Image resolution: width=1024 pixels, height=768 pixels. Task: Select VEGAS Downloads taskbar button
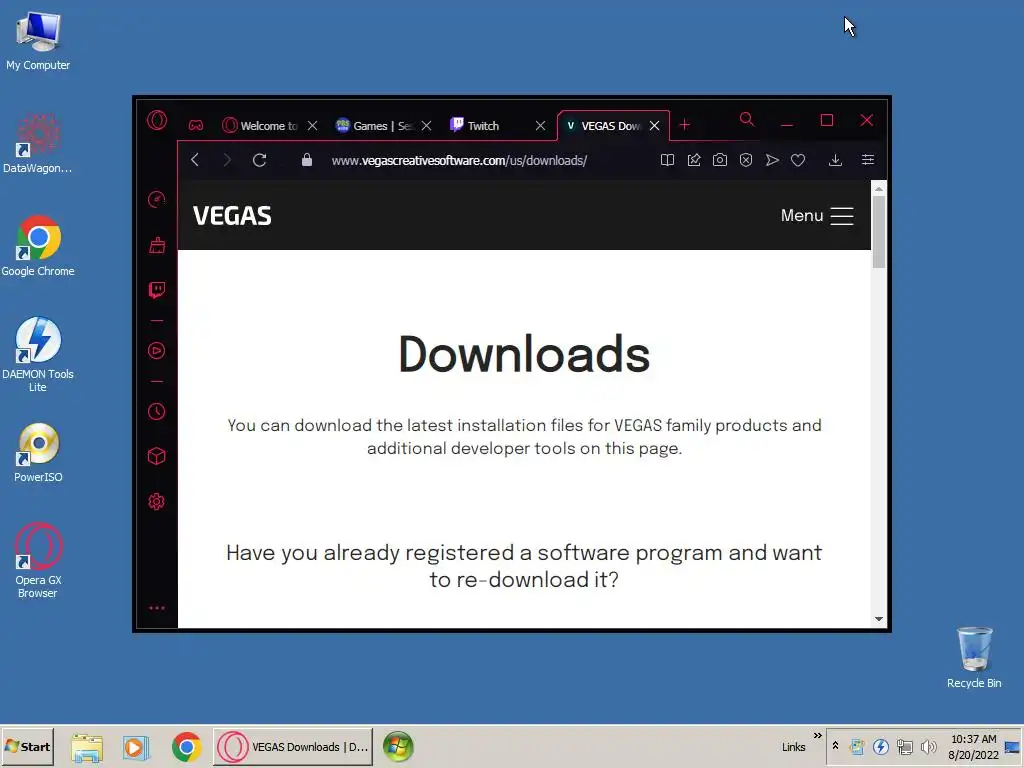pyautogui.click(x=293, y=747)
